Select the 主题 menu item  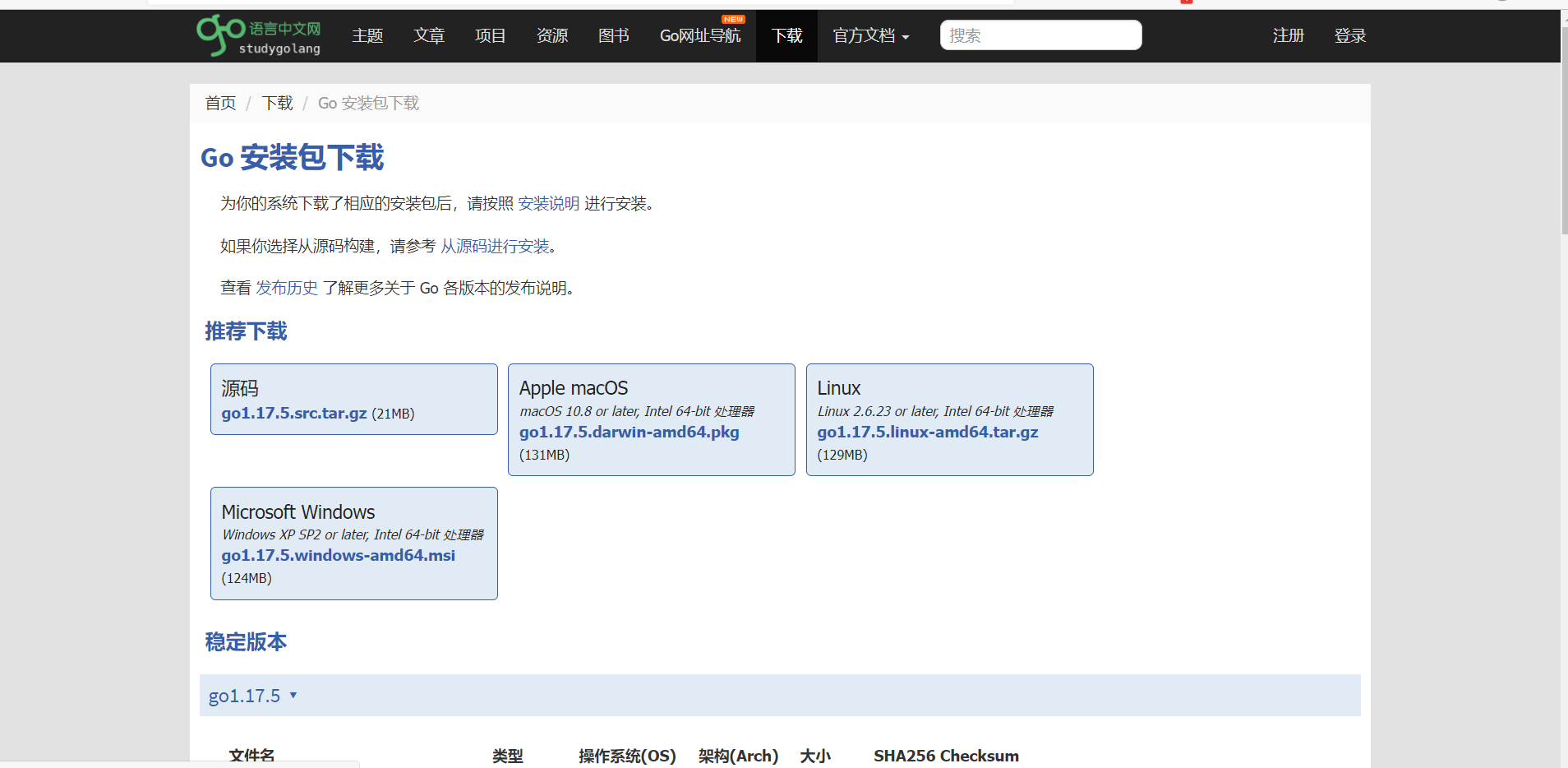pyautogui.click(x=367, y=35)
